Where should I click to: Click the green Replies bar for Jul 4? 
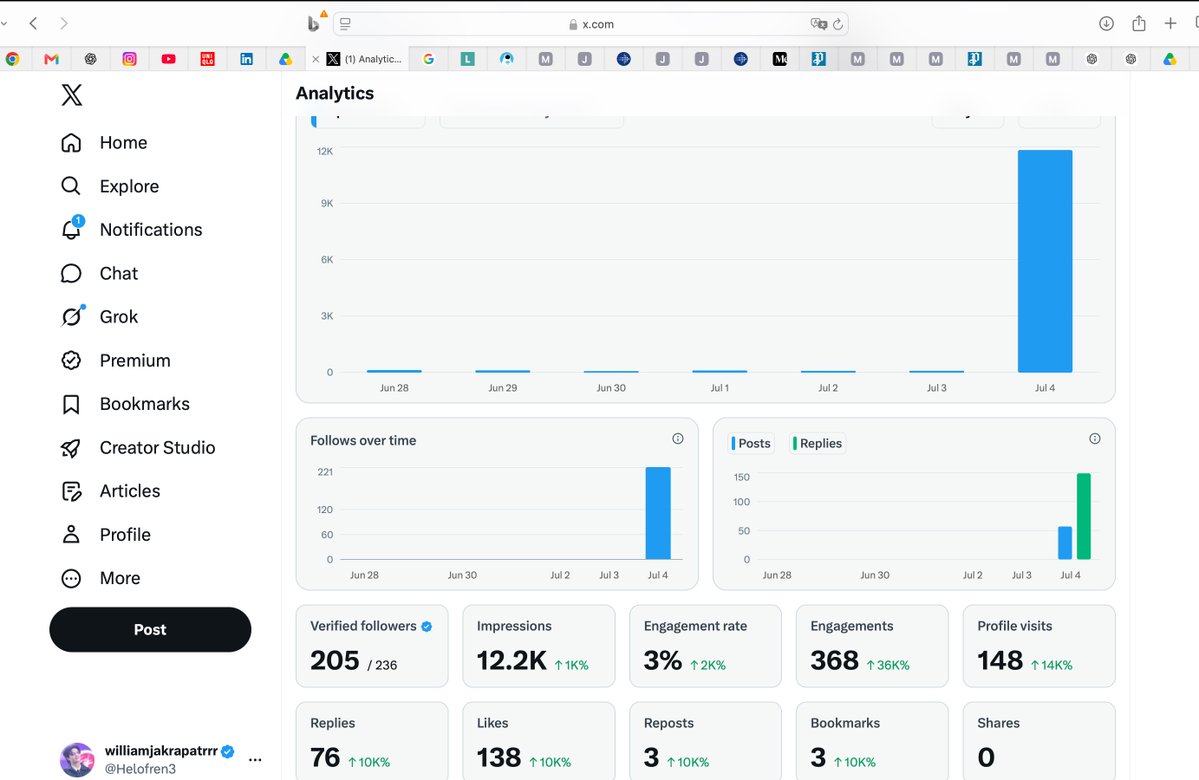point(1084,516)
